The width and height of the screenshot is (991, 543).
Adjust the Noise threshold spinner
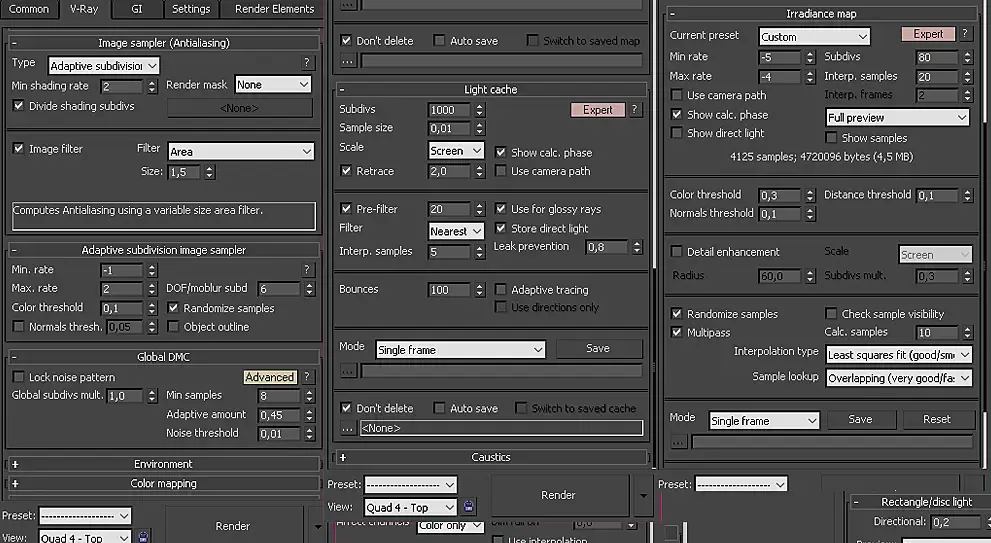(309, 434)
